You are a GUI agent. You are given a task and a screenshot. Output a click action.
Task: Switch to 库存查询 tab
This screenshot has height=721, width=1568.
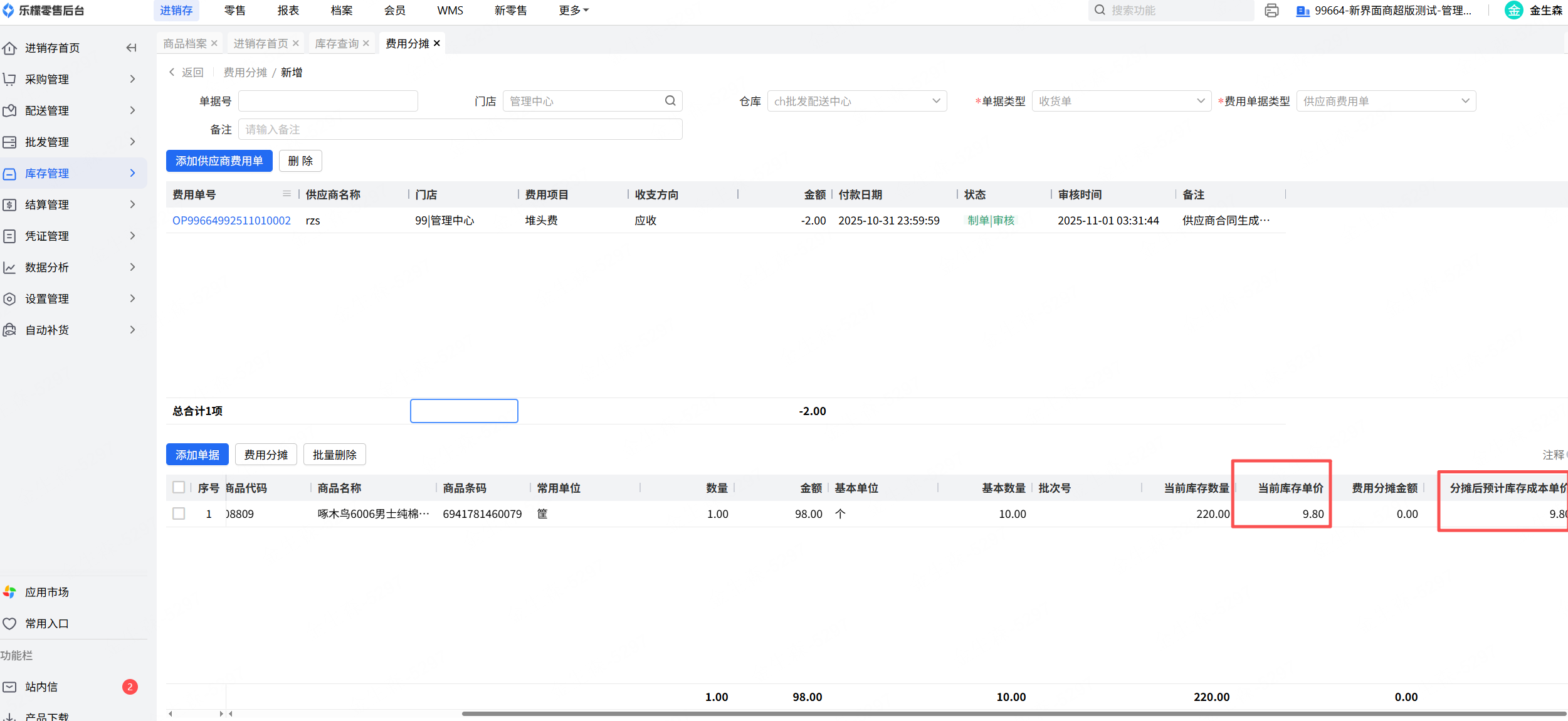point(337,43)
